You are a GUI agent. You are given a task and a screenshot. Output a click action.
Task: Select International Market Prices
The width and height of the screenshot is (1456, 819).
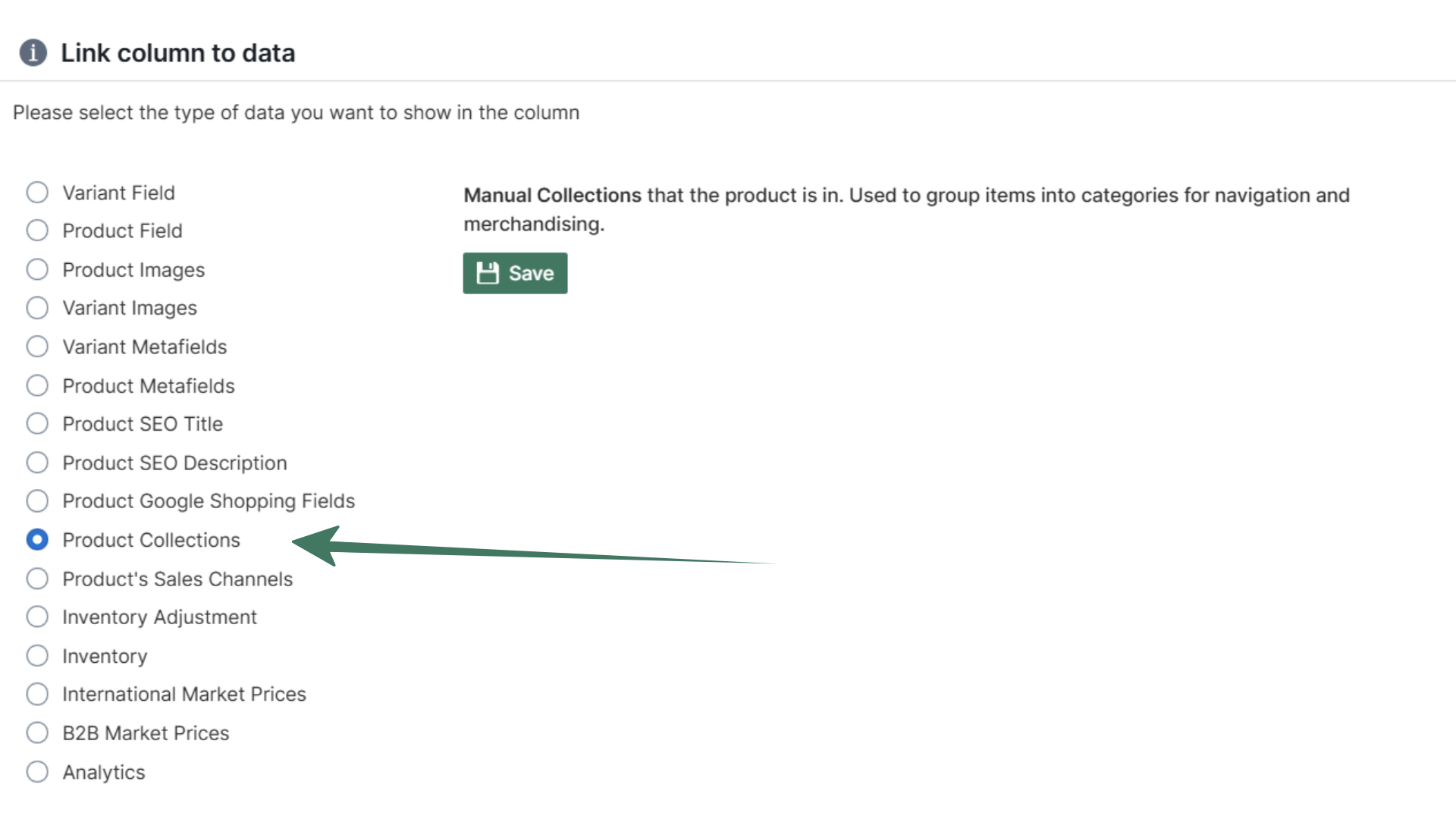point(37,694)
